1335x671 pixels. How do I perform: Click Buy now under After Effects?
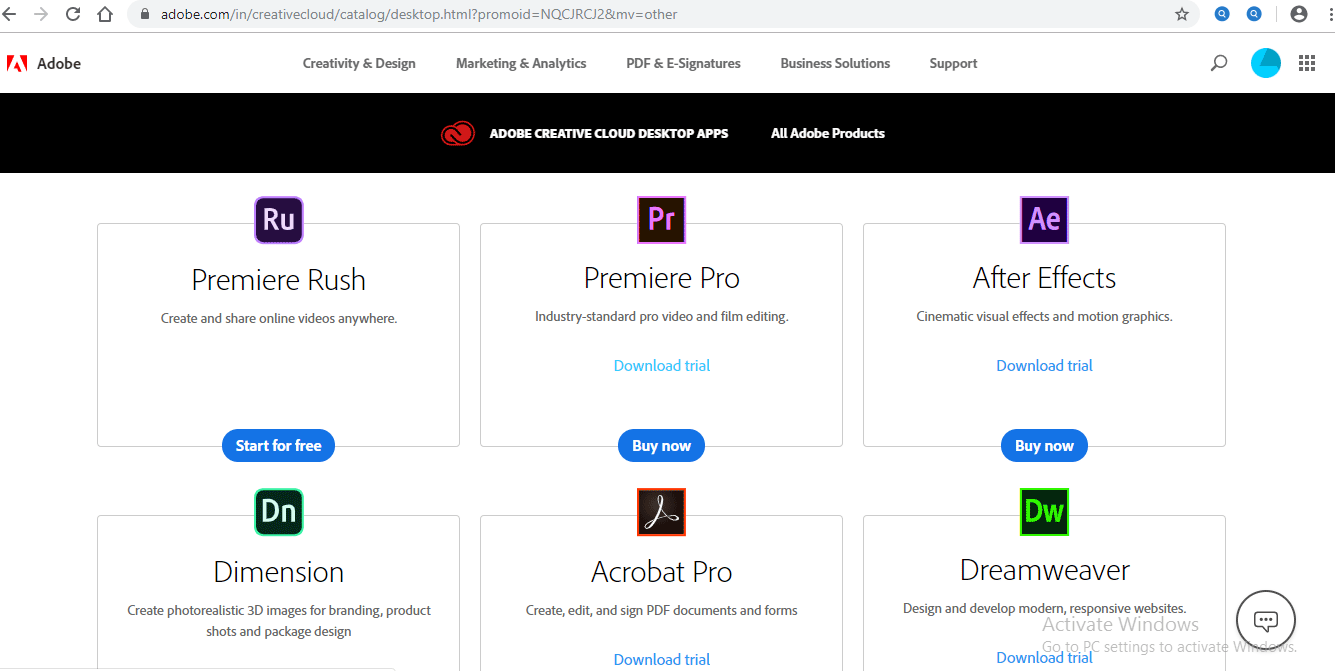tap(1044, 446)
